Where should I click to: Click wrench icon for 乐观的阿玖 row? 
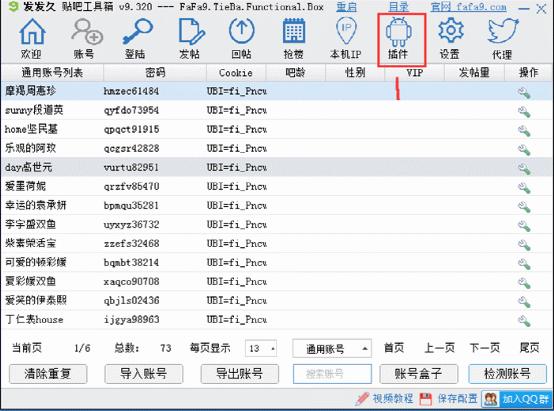[524, 150]
